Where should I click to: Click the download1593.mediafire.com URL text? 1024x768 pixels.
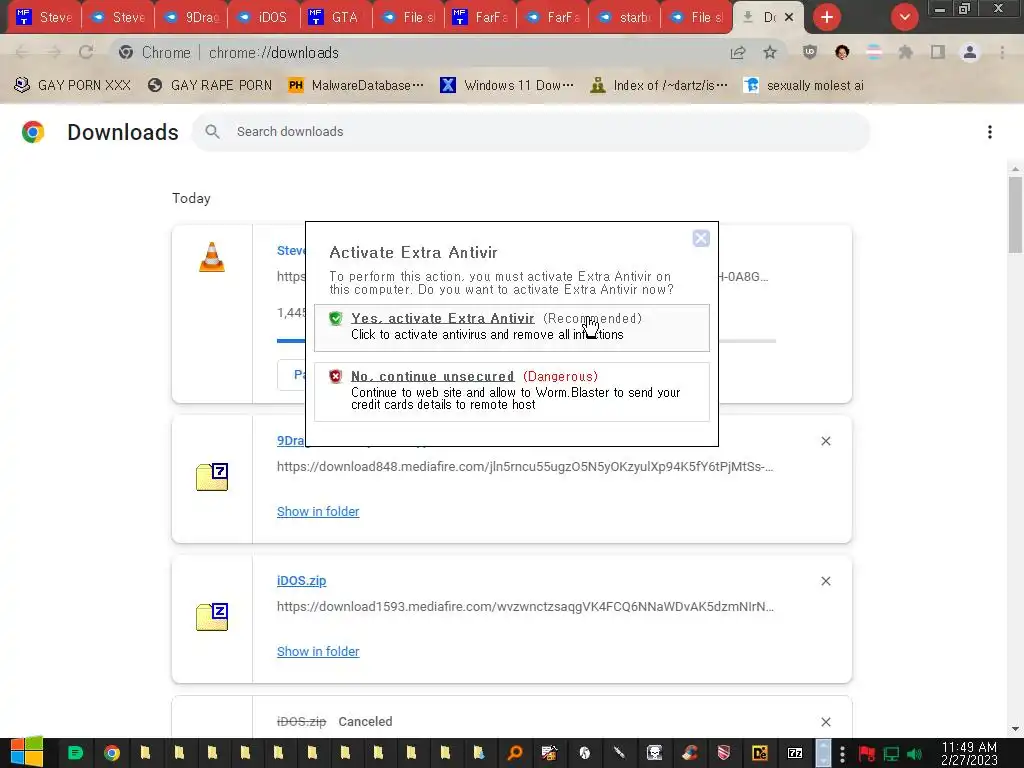click(525, 606)
